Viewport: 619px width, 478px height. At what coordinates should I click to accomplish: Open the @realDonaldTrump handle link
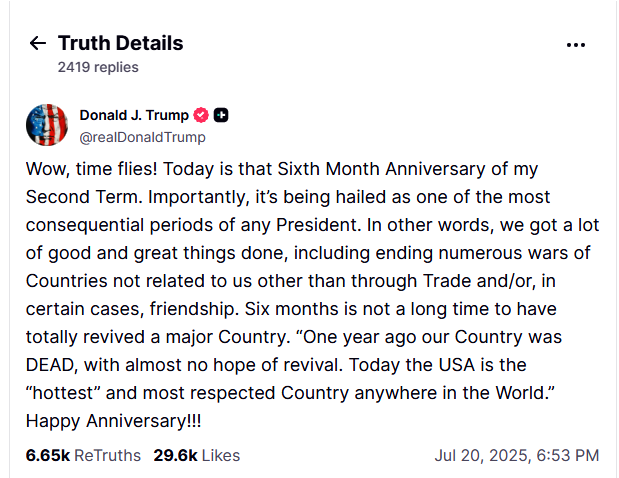142,137
